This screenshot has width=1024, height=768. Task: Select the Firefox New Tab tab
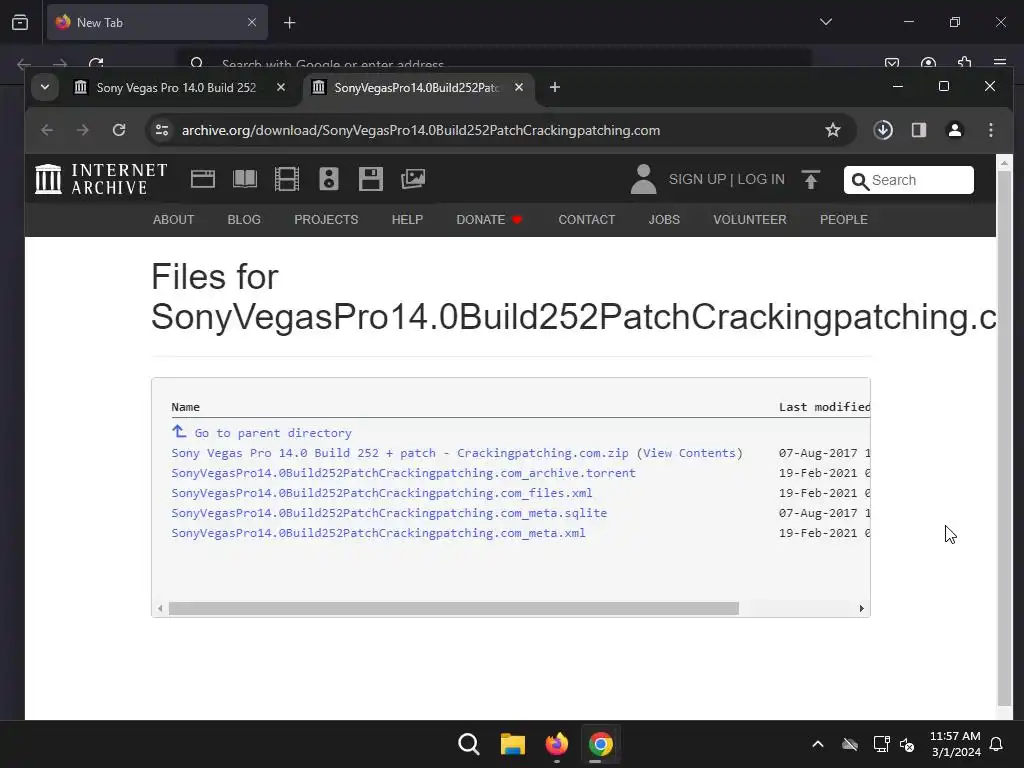(157, 22)
